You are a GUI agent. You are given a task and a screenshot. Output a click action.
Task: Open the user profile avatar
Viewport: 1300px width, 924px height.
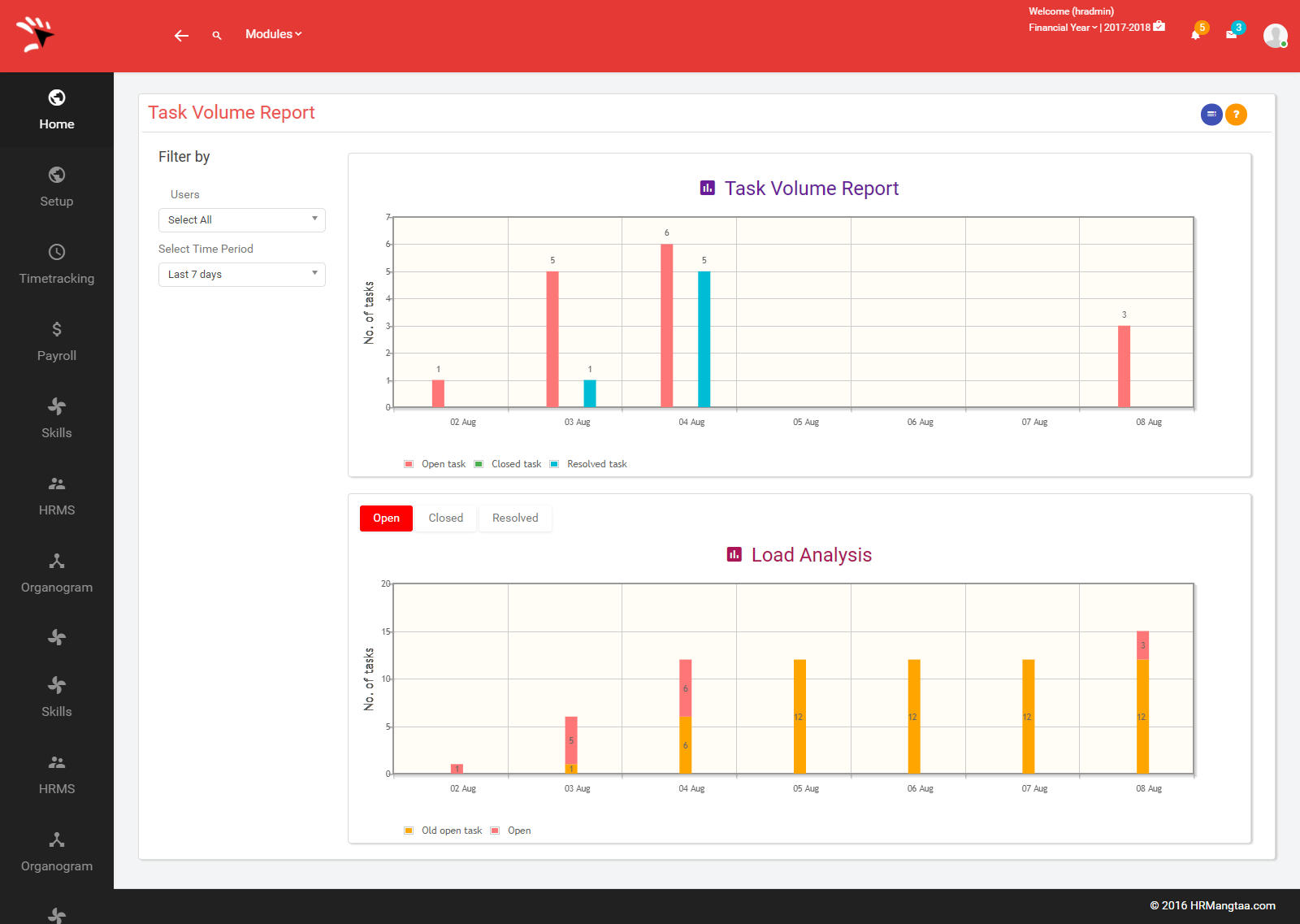click(1275, 35)
